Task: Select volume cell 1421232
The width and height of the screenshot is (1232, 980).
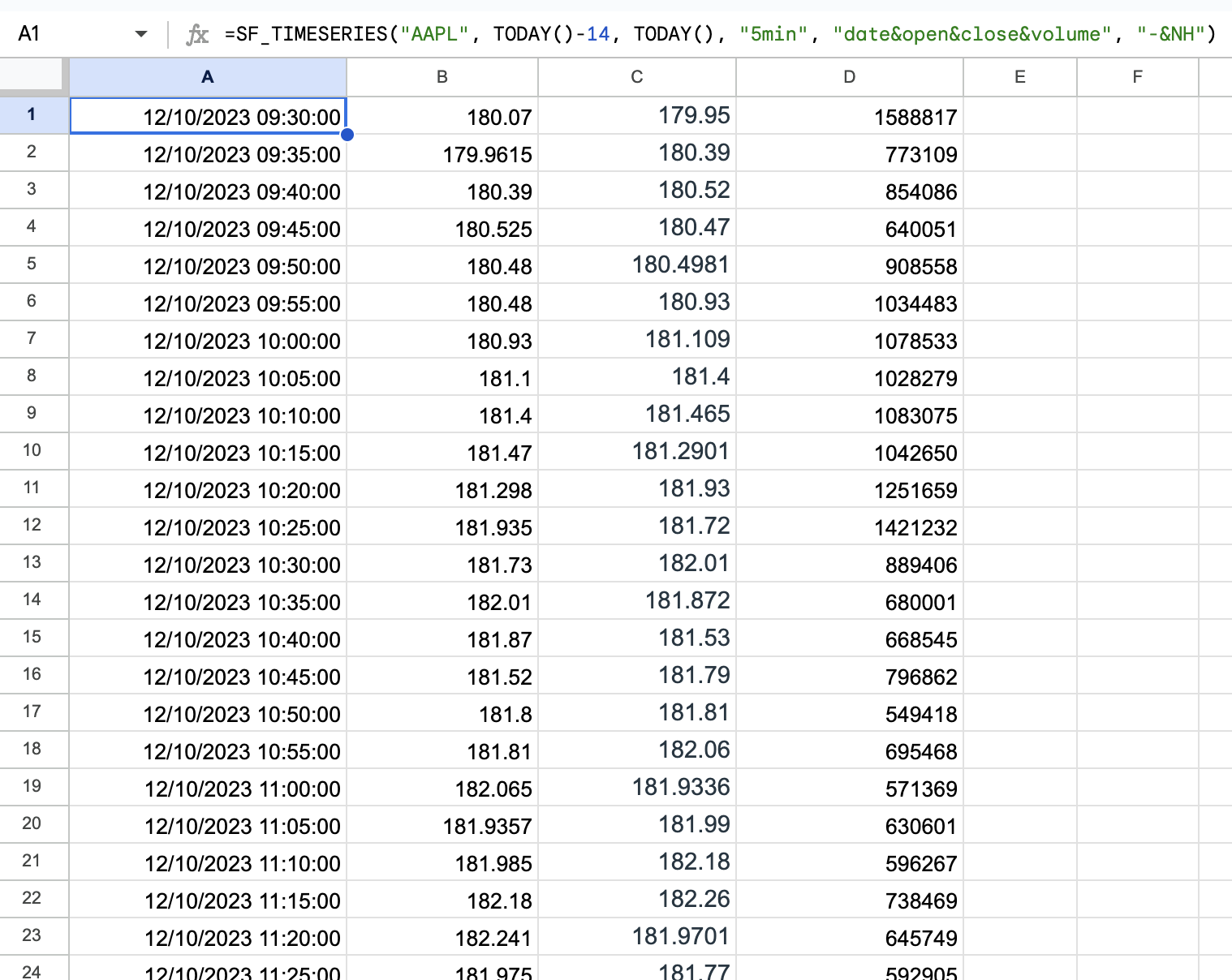Action: click(850, 527)
